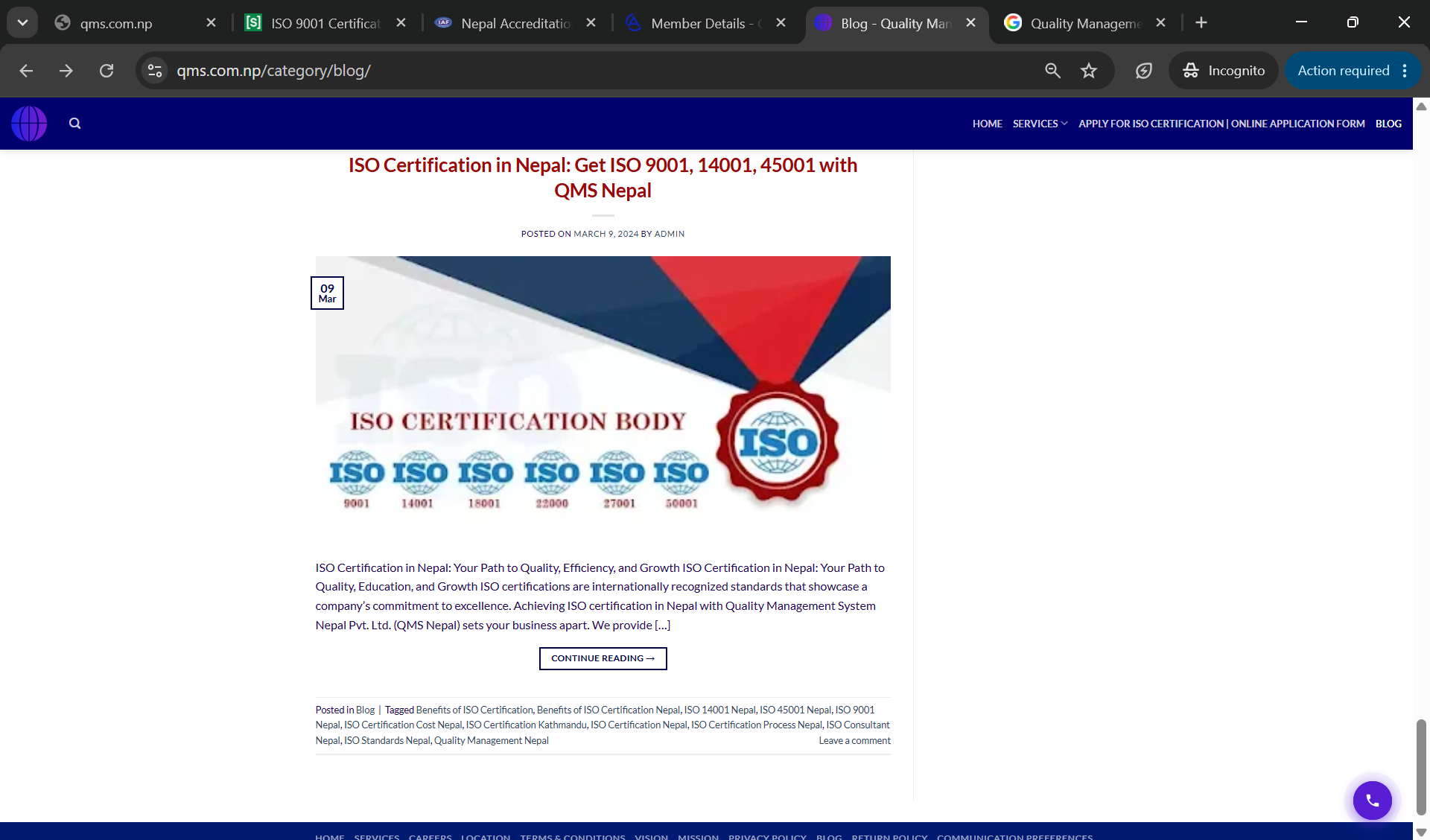Expand the SERVICES dropdown menu
This screenshot has height=840, width=1430.
[x=1040, y=124]
